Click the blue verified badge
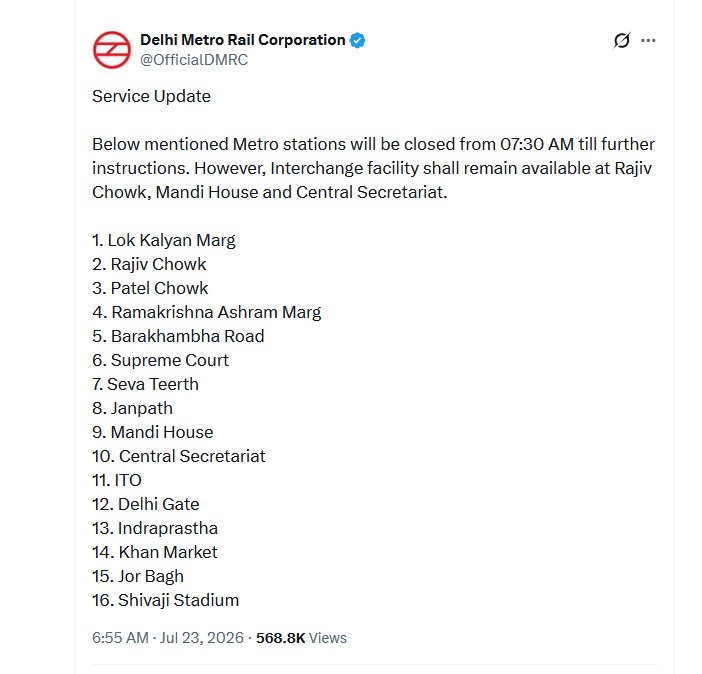The width and height of the screenshot is (702, 674). coord(357,40)
